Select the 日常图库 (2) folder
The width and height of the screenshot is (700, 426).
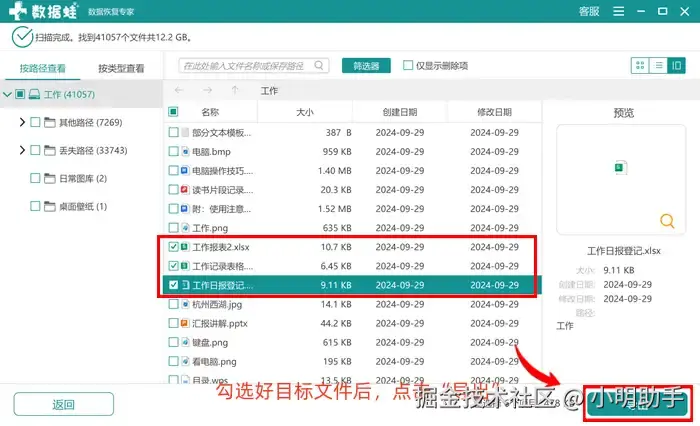coord(83,179)
